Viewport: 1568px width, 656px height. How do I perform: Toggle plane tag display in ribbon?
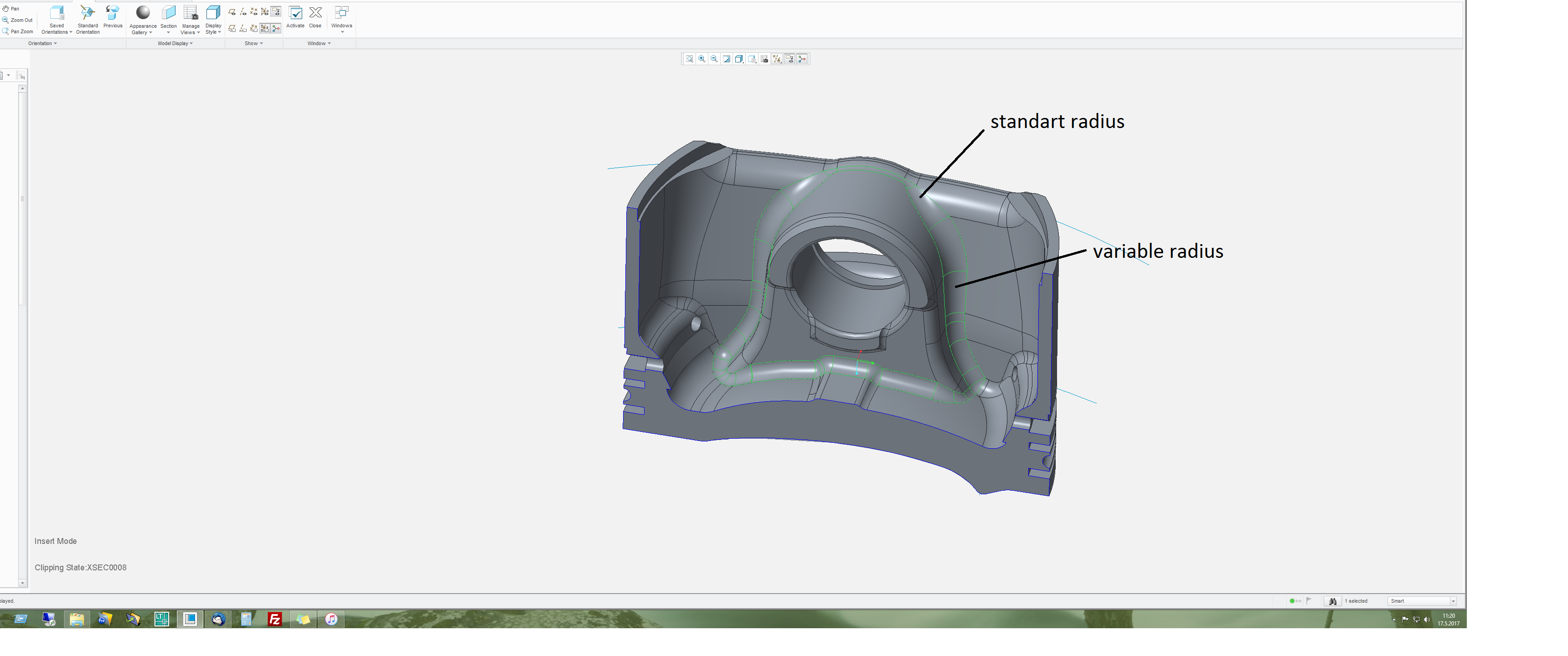[x=232, y=29]
